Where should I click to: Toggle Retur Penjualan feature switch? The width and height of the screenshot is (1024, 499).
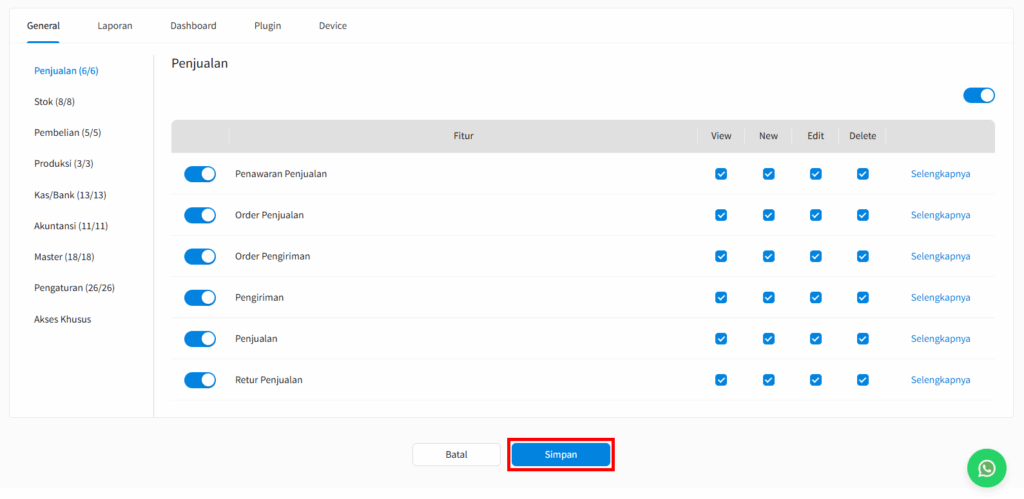[200, 380]
